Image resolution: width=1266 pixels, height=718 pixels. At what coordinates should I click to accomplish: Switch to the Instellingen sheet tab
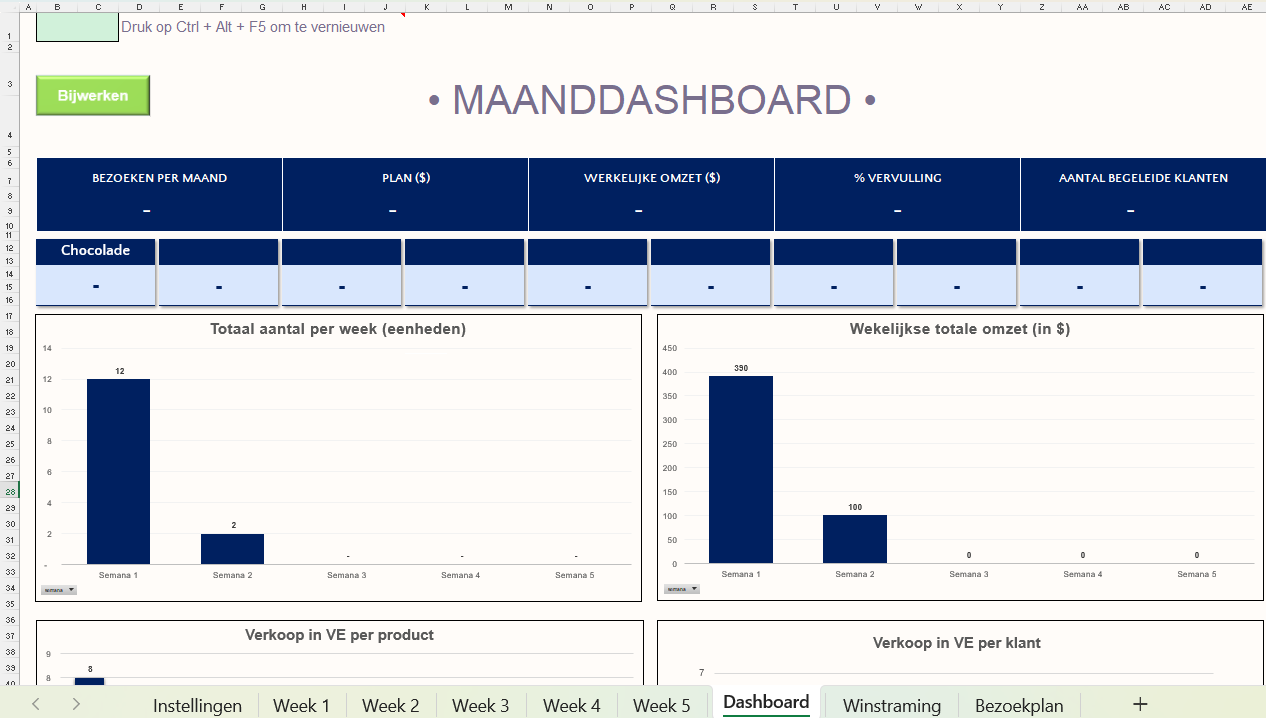point(197,705)
